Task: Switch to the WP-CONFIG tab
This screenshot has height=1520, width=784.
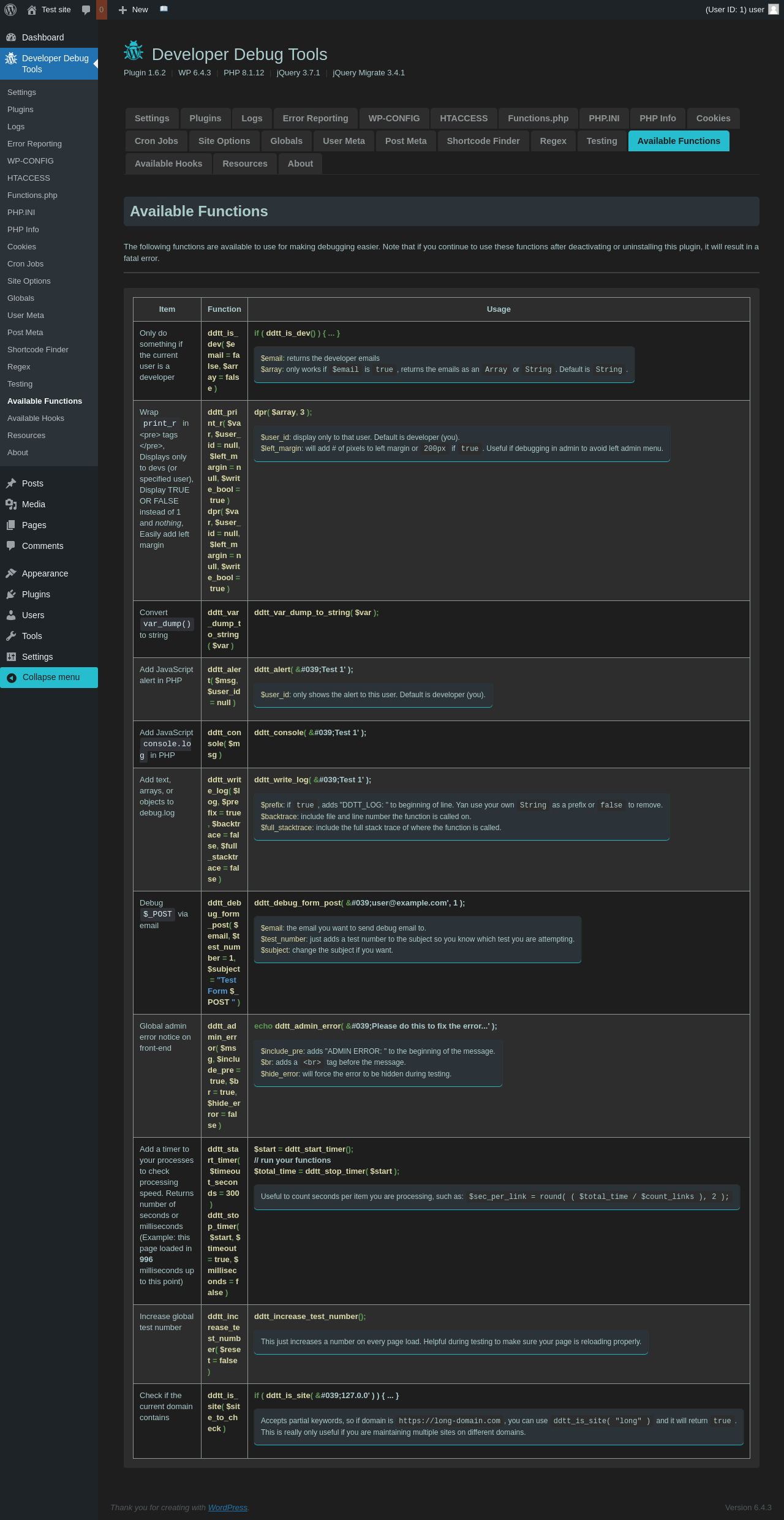Action: 394,118
